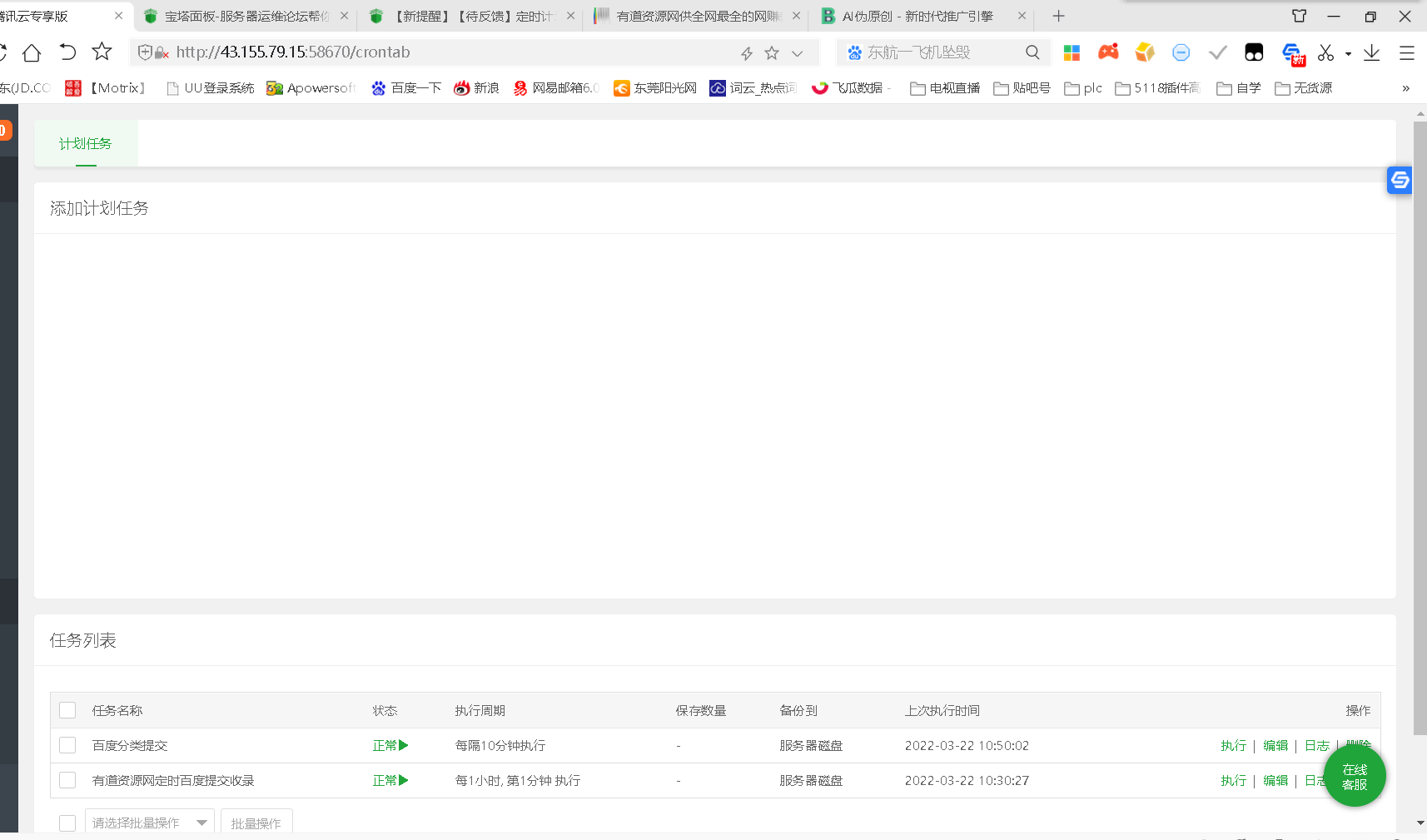Image resolution: width=1427 pixels, height=840 pixels.
Task: Switch to 有道资源网 browser tab
Action: click(698, 16)
